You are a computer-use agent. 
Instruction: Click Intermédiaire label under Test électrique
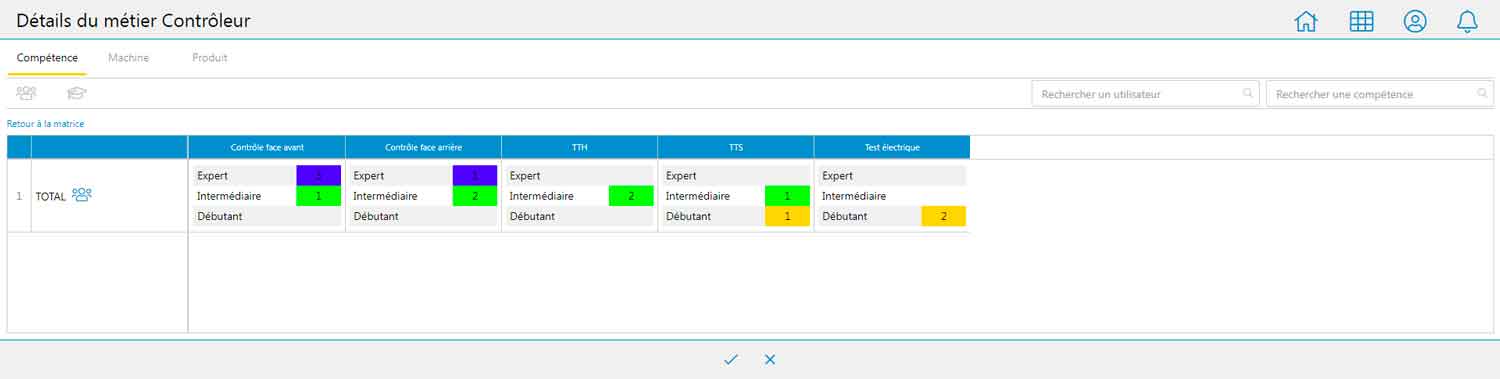(854, 196)
